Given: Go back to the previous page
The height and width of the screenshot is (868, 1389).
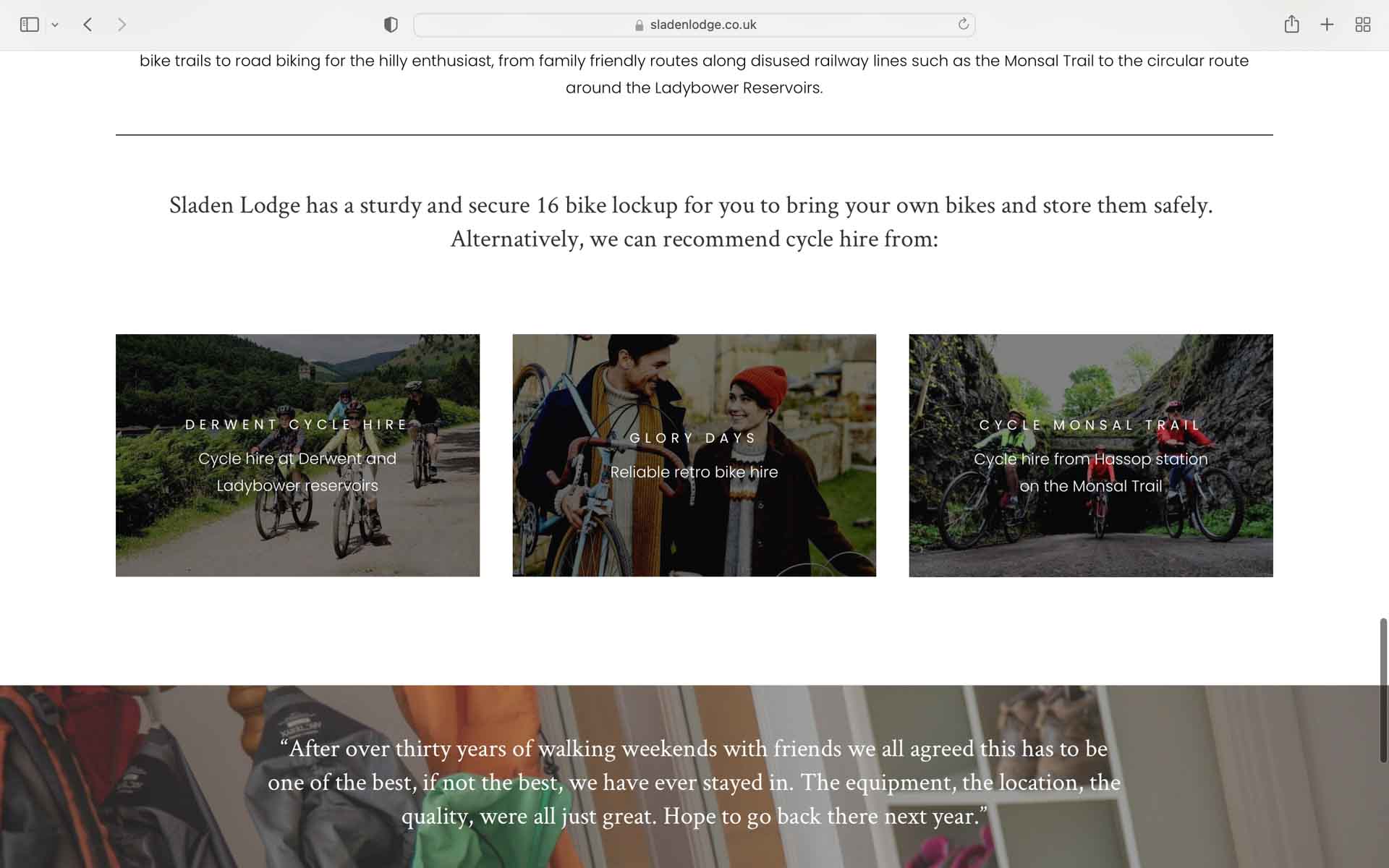Looking at the screenshot, I should 88,25.
